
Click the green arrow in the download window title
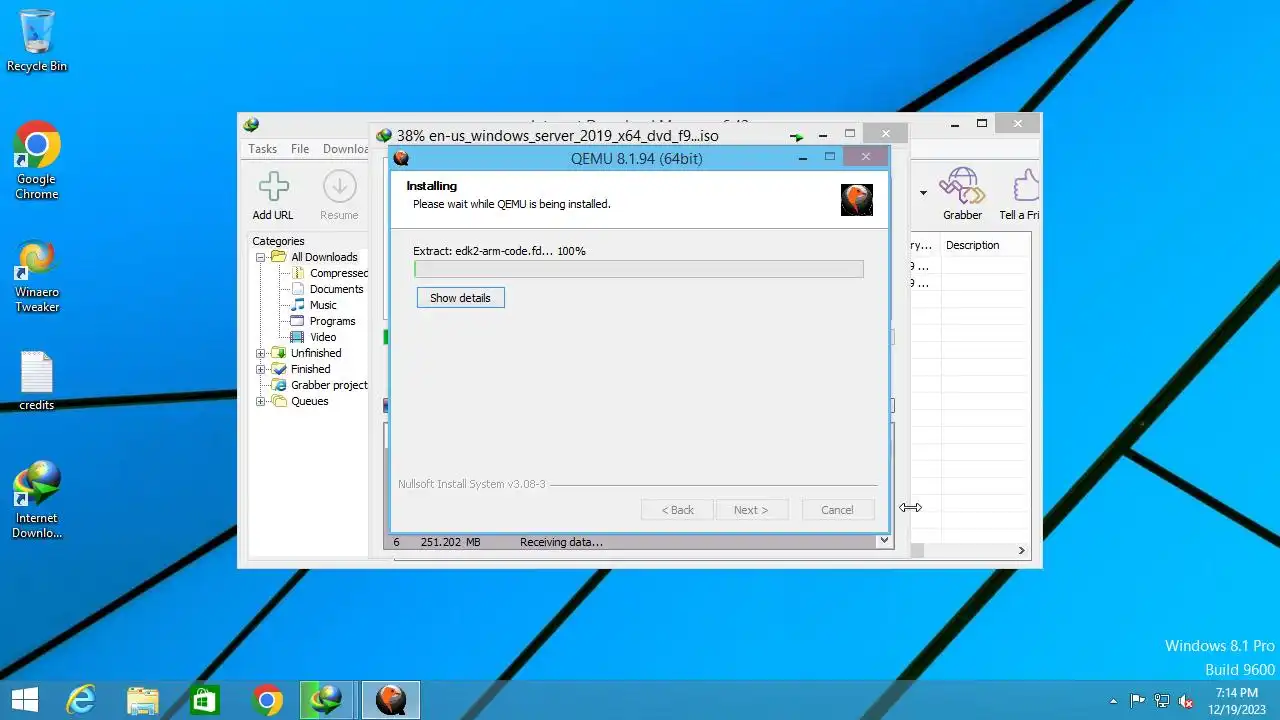(x=796, y=136)
